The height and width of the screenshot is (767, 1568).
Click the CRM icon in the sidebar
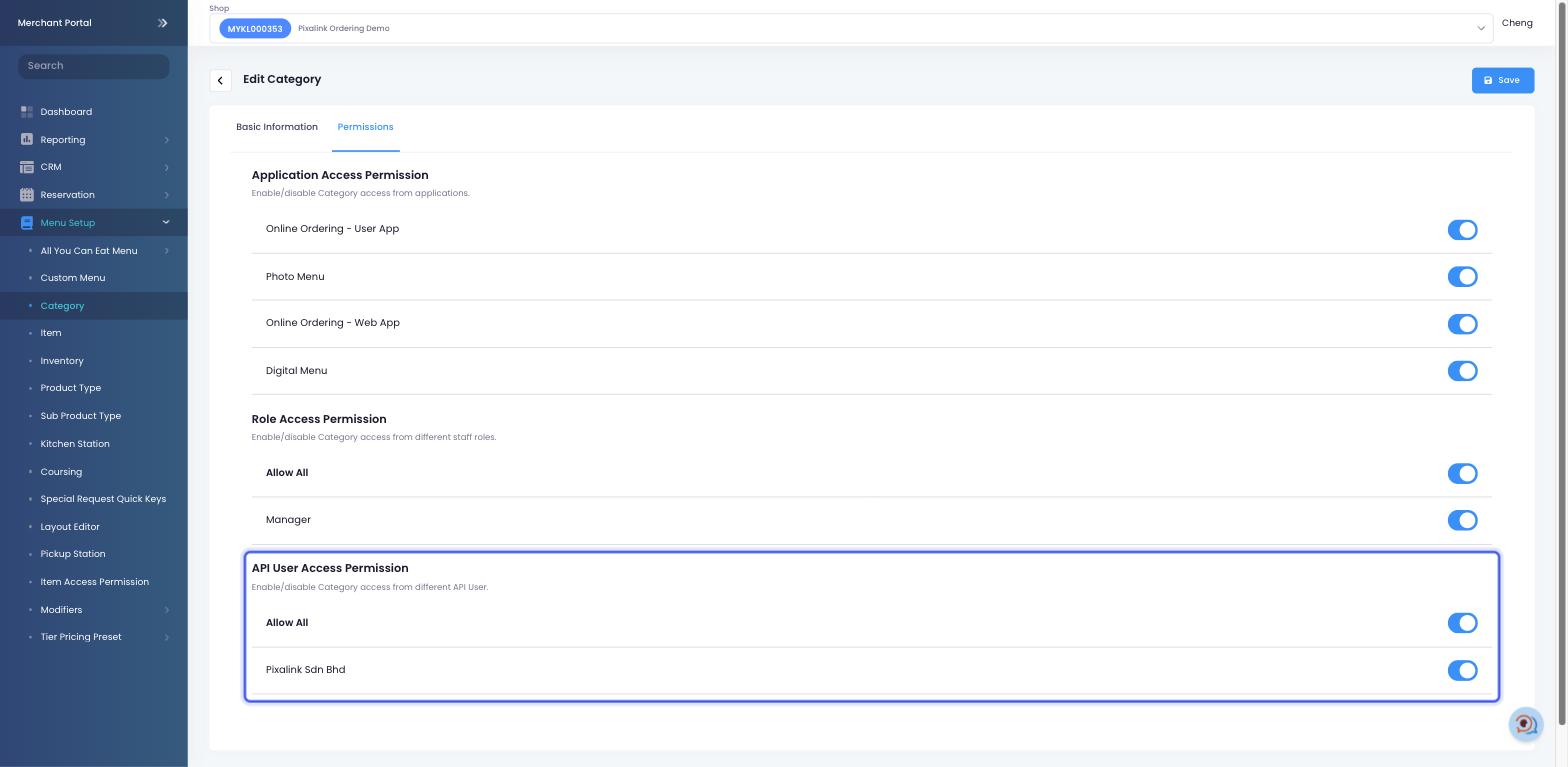[27, 167]
